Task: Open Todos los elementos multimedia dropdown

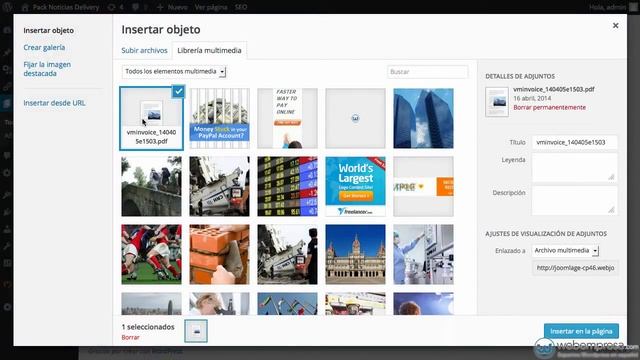Action: pyautogui.click(x=174, y=71)
